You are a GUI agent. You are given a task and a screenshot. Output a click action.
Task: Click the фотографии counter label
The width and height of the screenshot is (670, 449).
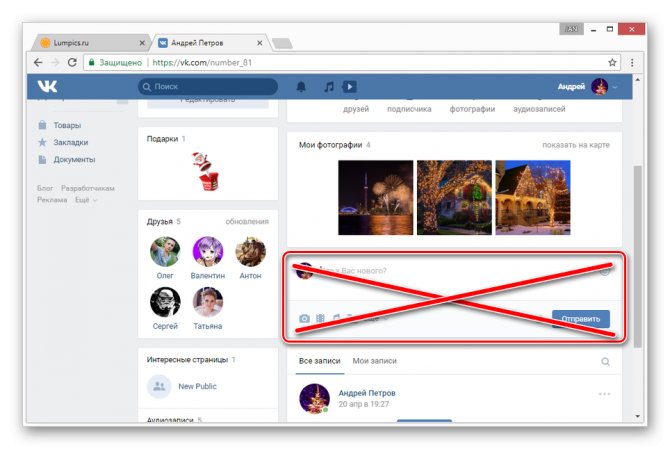coord(472,109)
